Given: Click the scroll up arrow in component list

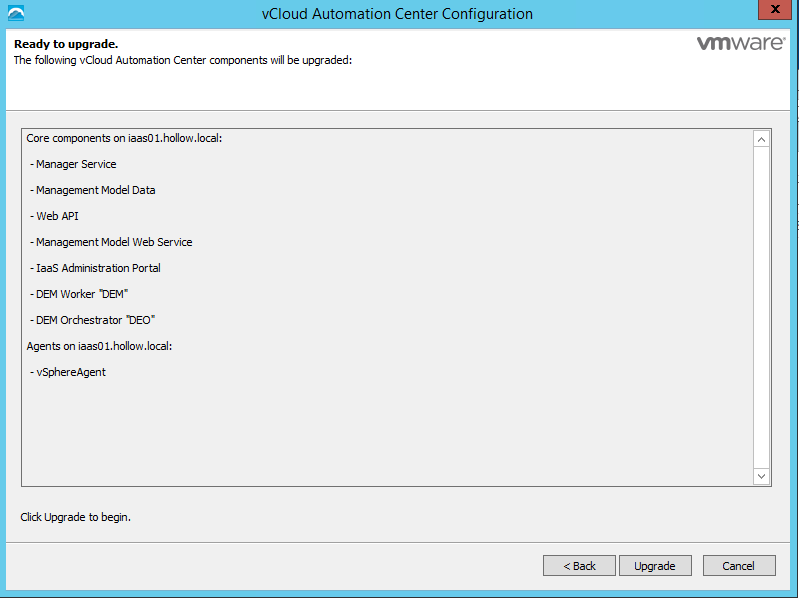Looking at the screenshot, I should [x=761, y=139].
